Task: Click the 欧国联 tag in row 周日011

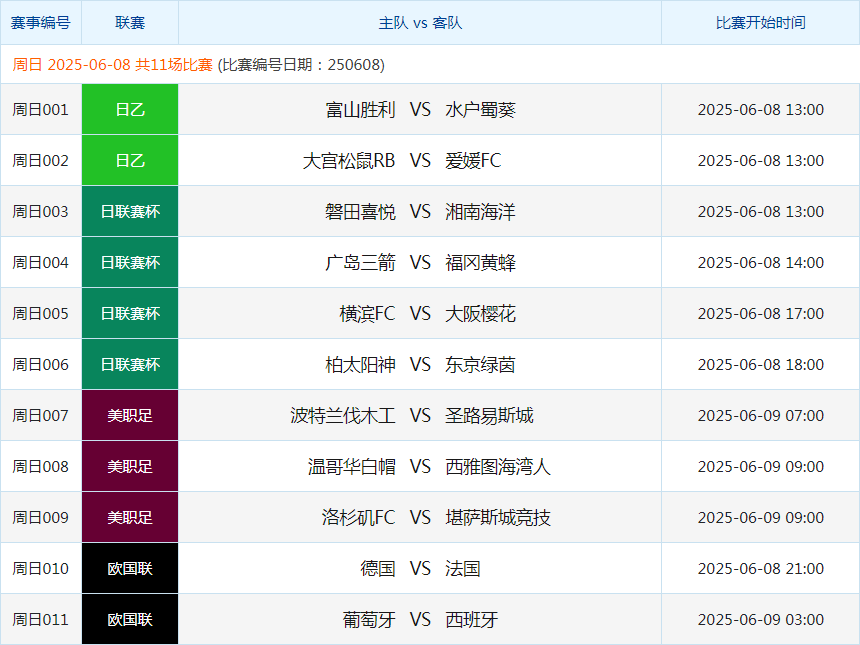Action: [130, 619]
